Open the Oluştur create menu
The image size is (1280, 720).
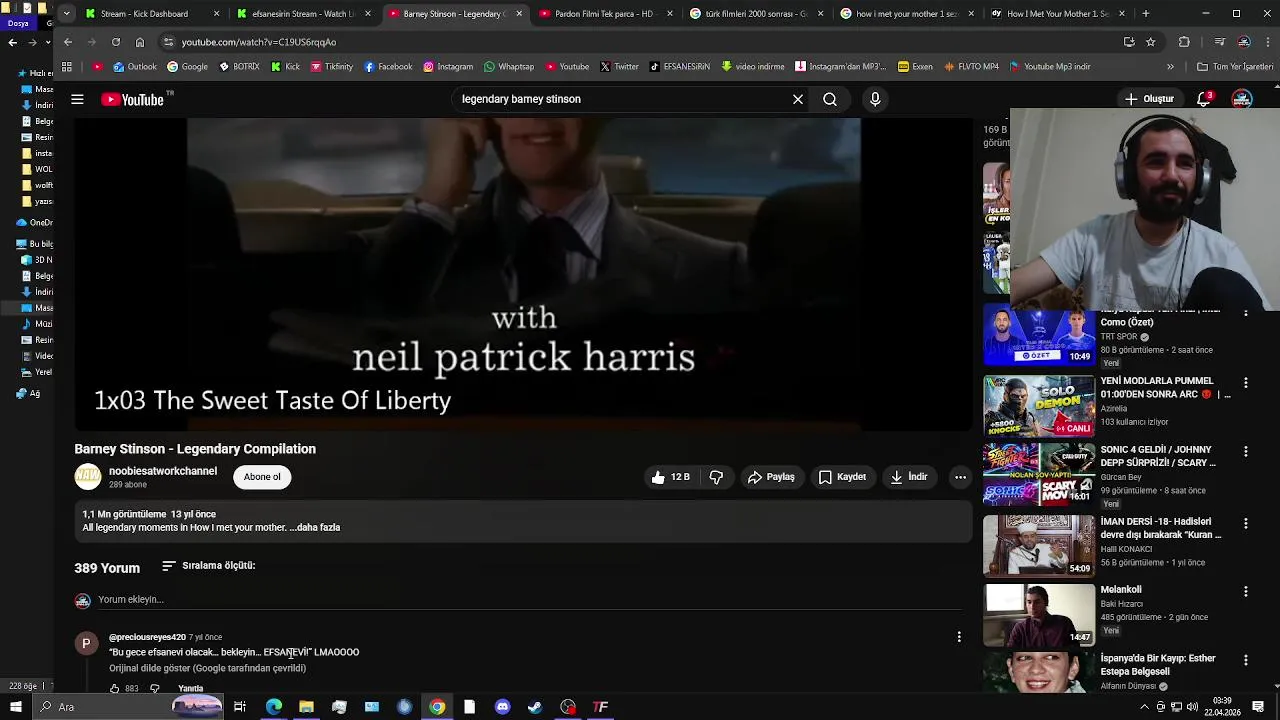(x=1149, y=99)
